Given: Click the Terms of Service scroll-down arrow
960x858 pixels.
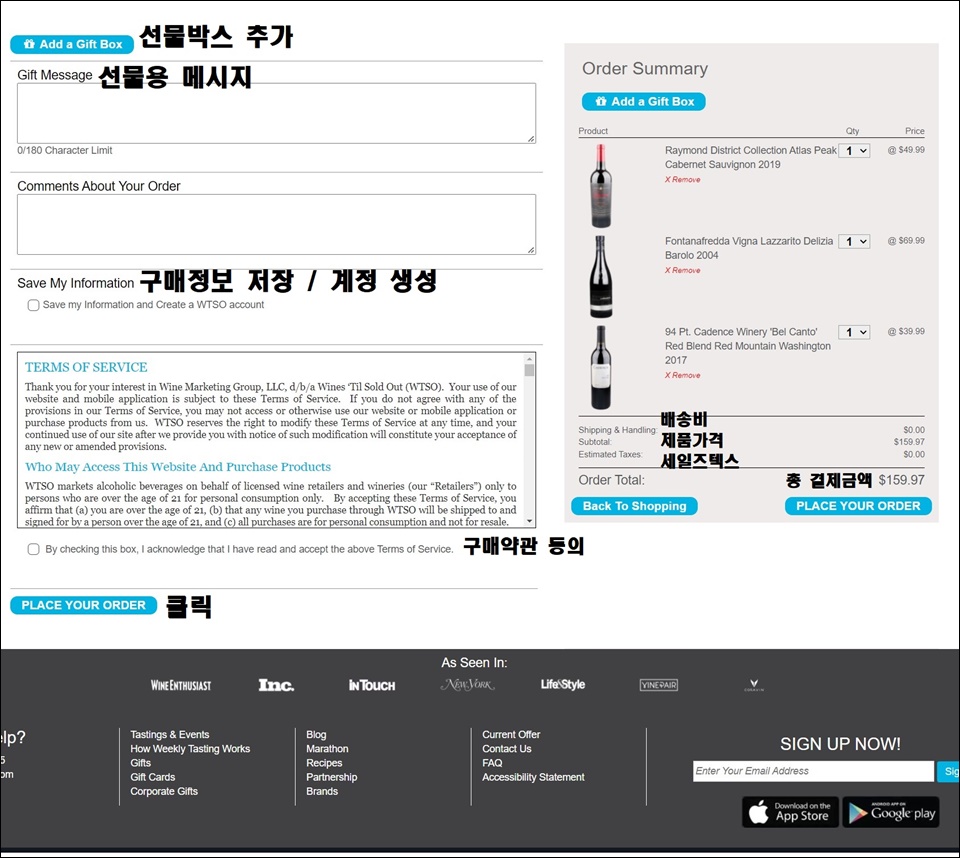Looking at the screenshot, I should (529, 522).
